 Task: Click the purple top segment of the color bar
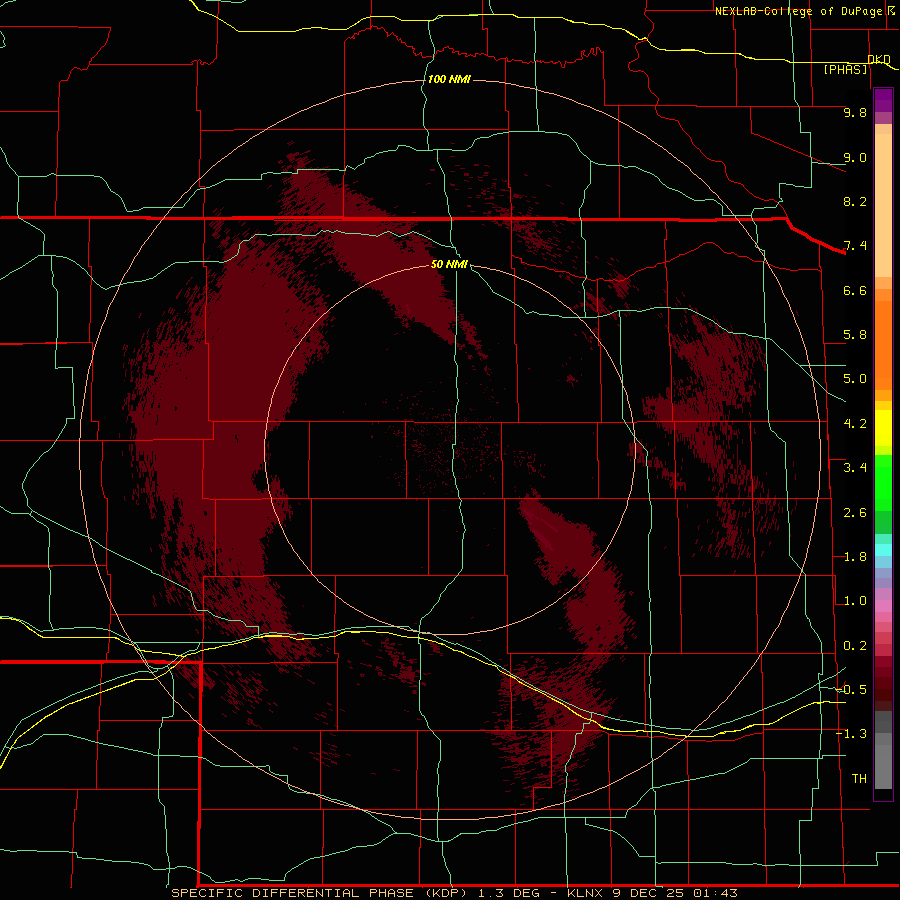883,100
